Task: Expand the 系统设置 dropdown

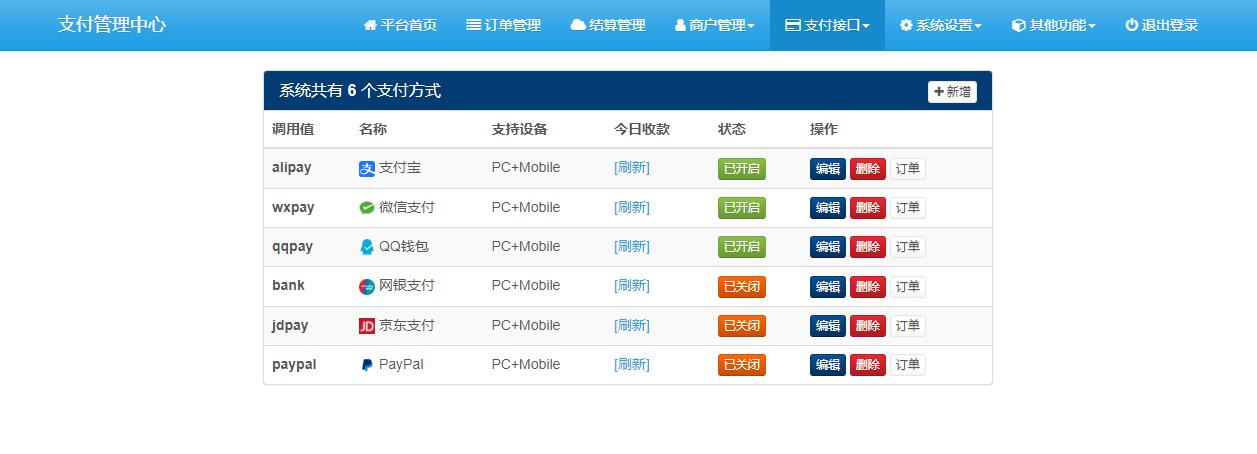Action: click(x=941, y=25)
